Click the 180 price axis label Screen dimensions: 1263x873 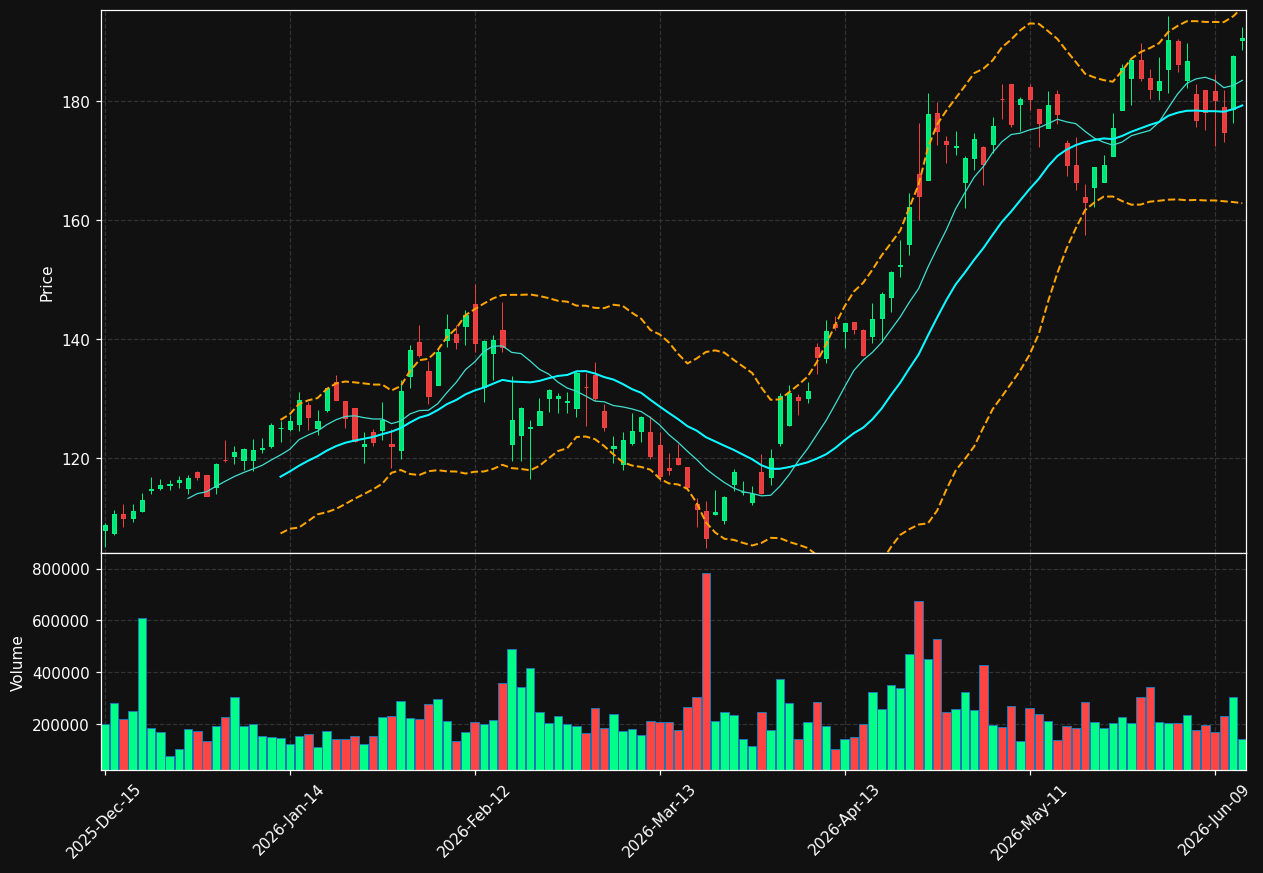click(78, 102)
